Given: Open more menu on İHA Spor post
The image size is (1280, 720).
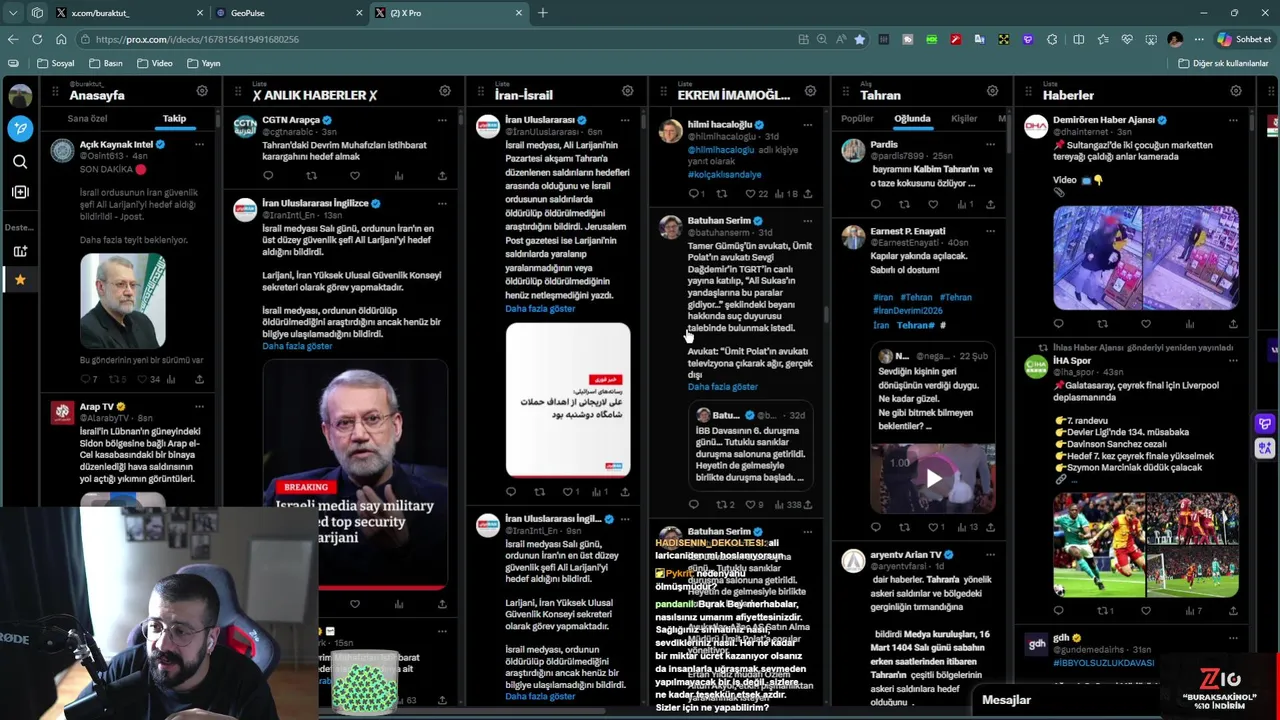Looking at the screenshot, I should pos(1233,360).
